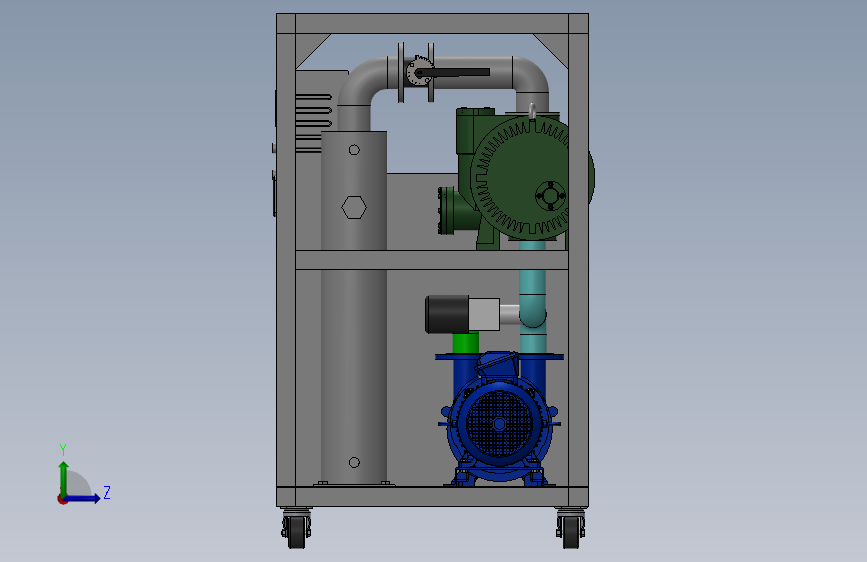Pick the lifting eye atop the green blower

pos(532,111)
